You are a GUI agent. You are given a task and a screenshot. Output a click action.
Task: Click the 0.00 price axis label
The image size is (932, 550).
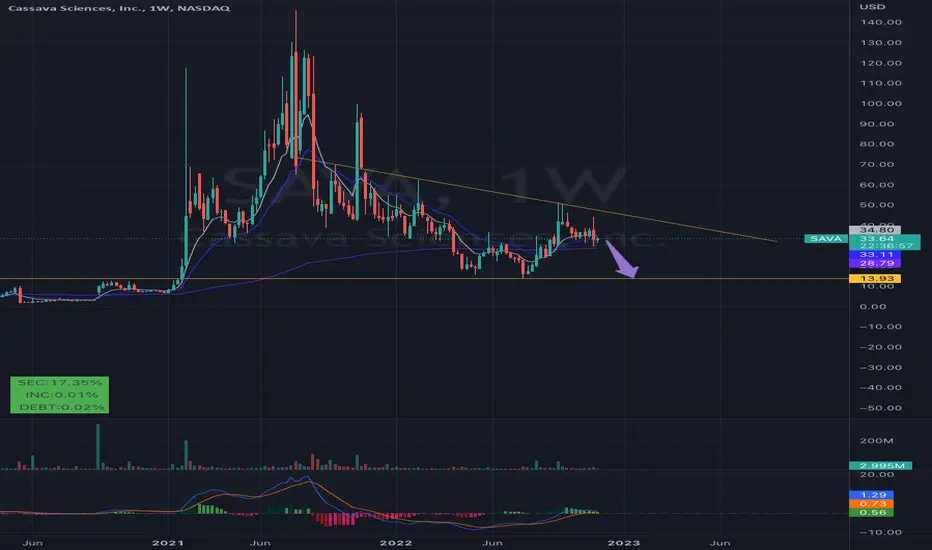873,306
